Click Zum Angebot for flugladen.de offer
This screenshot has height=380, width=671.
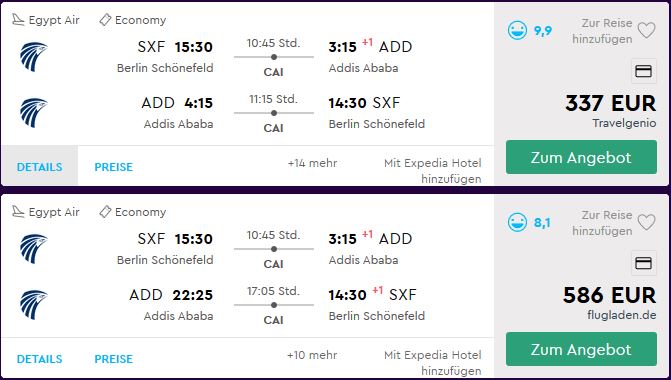click(x=581, y=349)
